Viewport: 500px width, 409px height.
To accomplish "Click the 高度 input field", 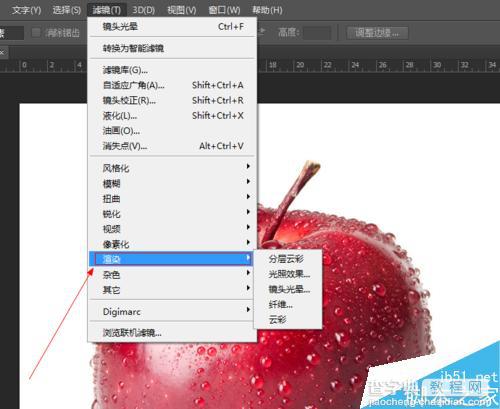I will click(317, 33).
